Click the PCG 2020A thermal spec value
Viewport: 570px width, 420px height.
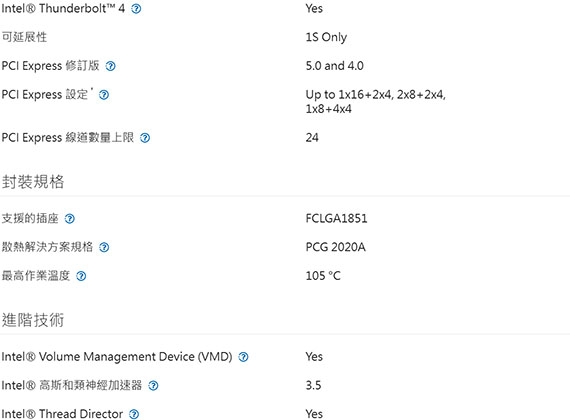point(335,247)
